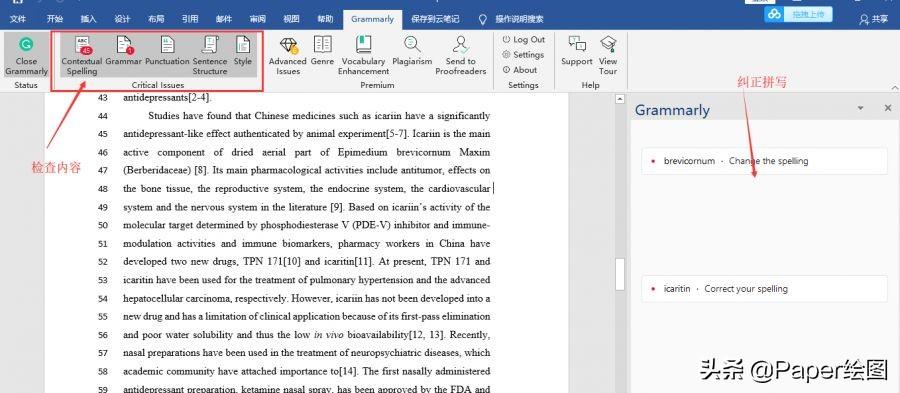Collapse the ribbon with the chevron
This screenshot has width=900, height=393.
coord(894,87)
